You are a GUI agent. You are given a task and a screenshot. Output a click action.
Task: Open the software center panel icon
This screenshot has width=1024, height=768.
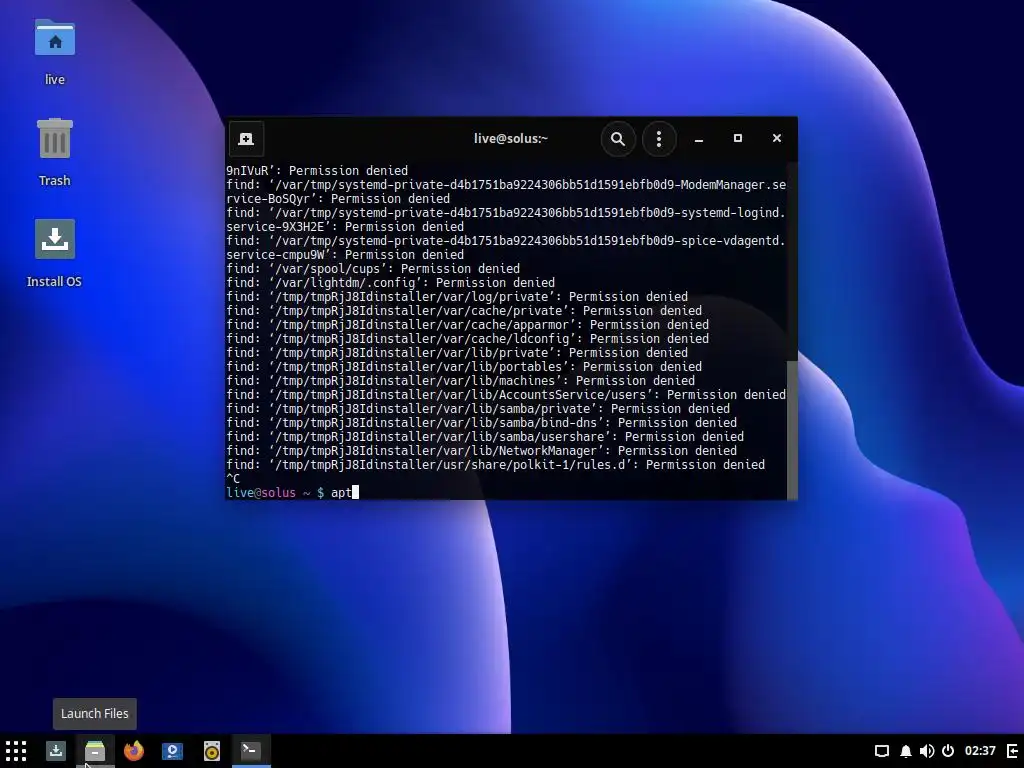click(173, 751)
